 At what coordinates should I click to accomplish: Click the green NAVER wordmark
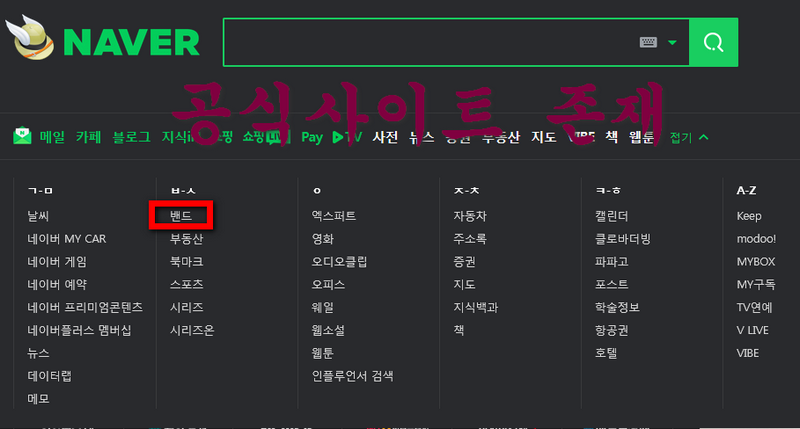pos(132,42)
